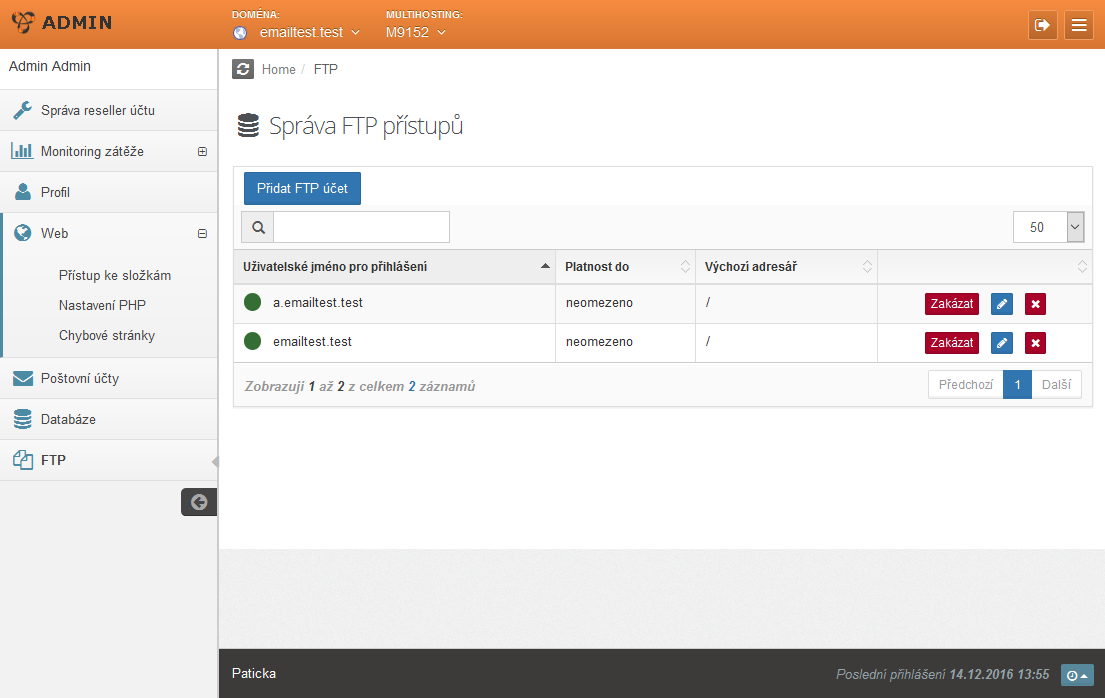Image resolution: width=1105 pixels, height=698 pixels.
Task: Open the M9152 multihosting dropdown
Action: [415, 32]
